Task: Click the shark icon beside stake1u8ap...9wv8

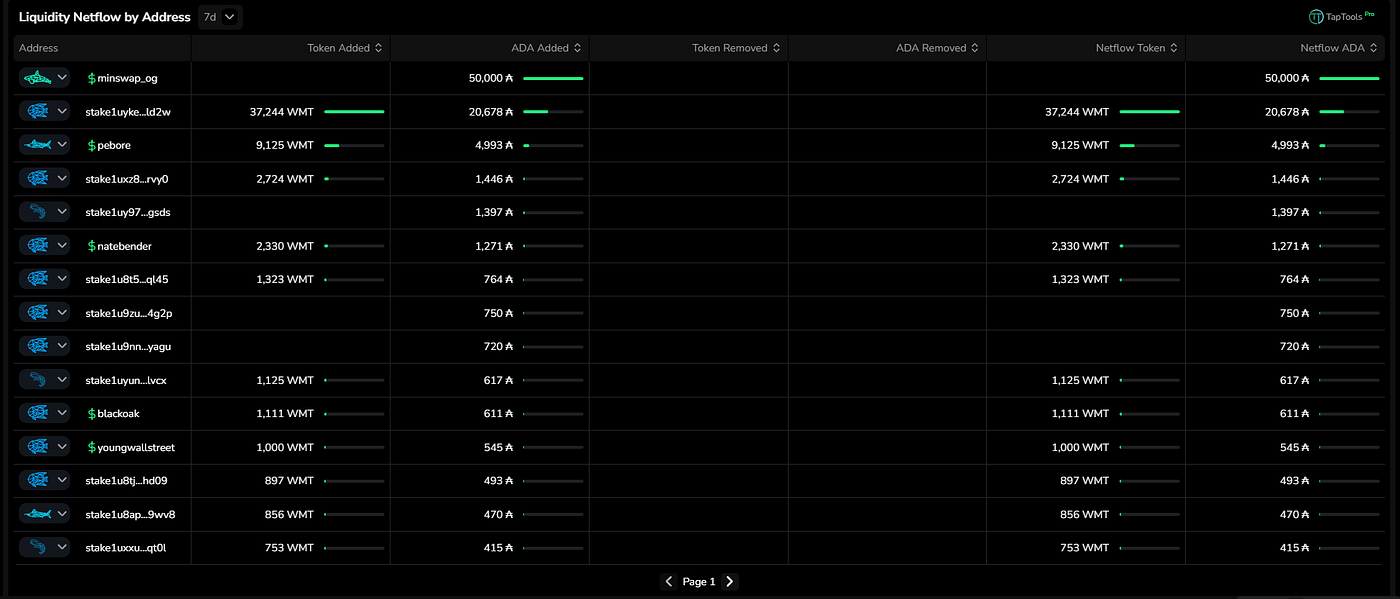Action: [37, 514]
